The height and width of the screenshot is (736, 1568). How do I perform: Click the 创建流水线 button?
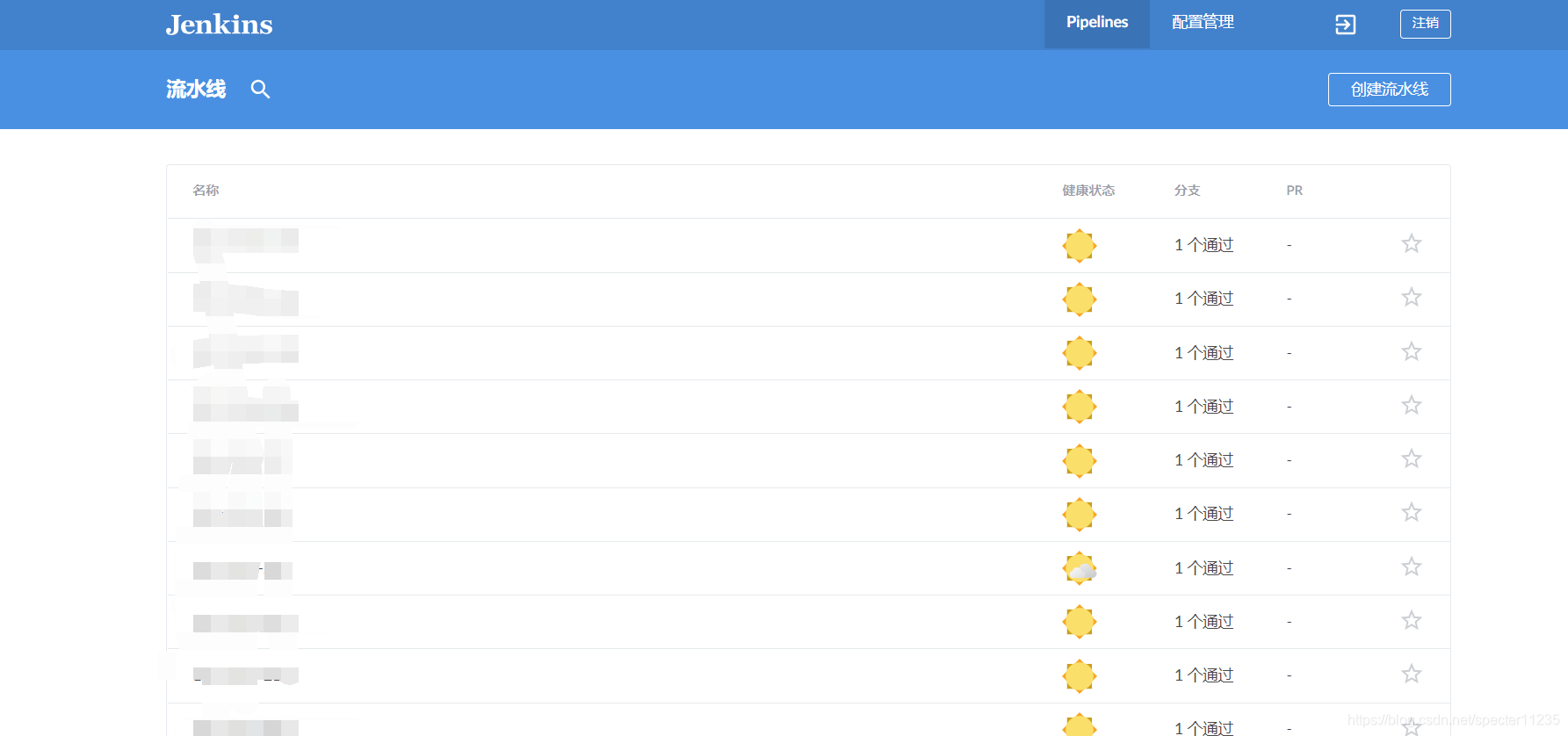1389,90
